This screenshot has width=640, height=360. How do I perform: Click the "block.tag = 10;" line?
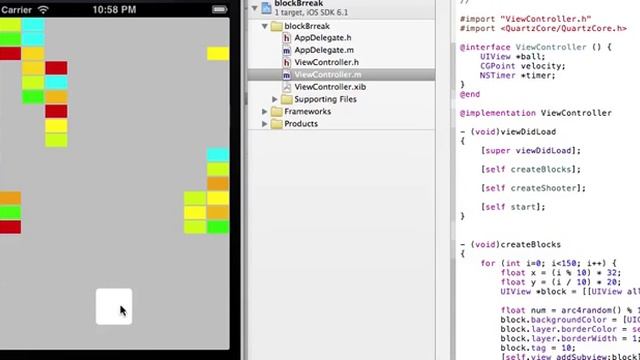click(538, 348)
